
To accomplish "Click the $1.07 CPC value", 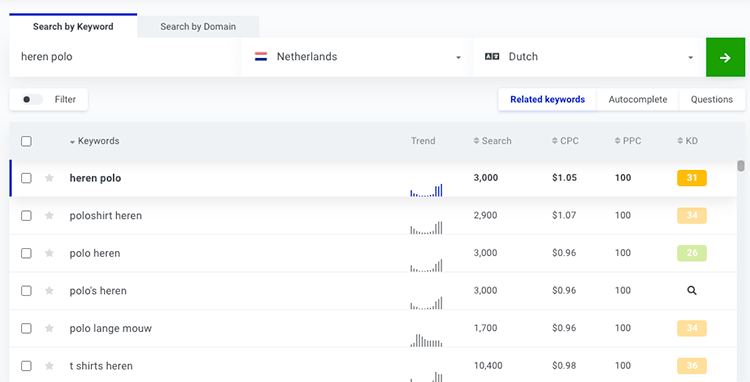I will pyautogui.click(x=564, y=215).
